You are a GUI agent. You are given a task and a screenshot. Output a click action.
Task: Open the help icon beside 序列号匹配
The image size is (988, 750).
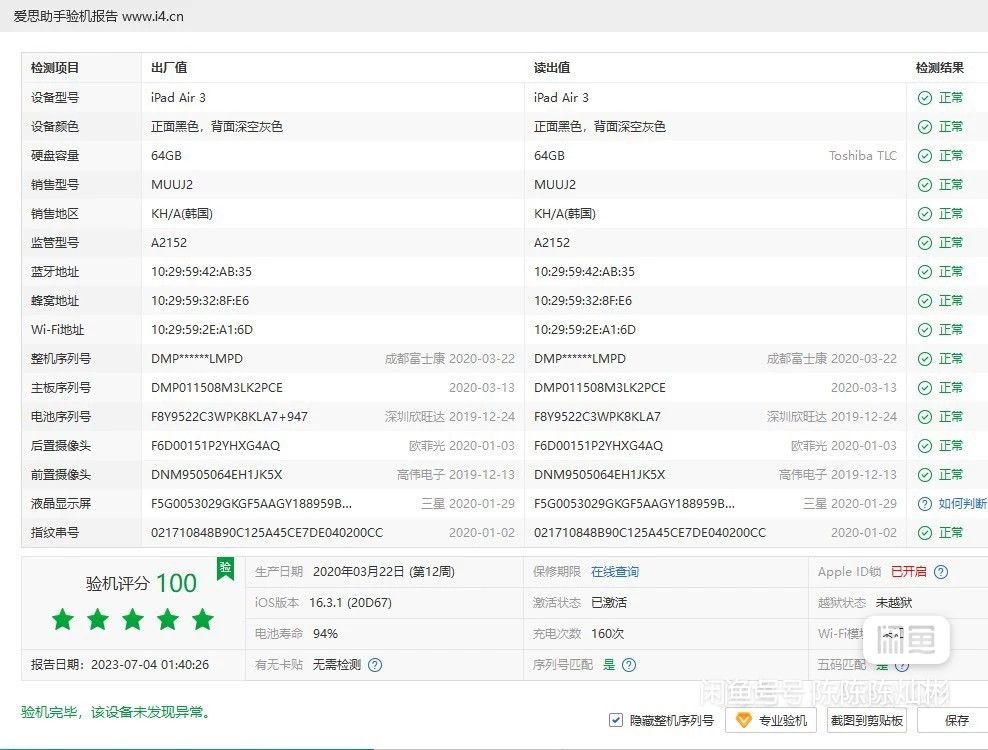(x=629, y=665)
